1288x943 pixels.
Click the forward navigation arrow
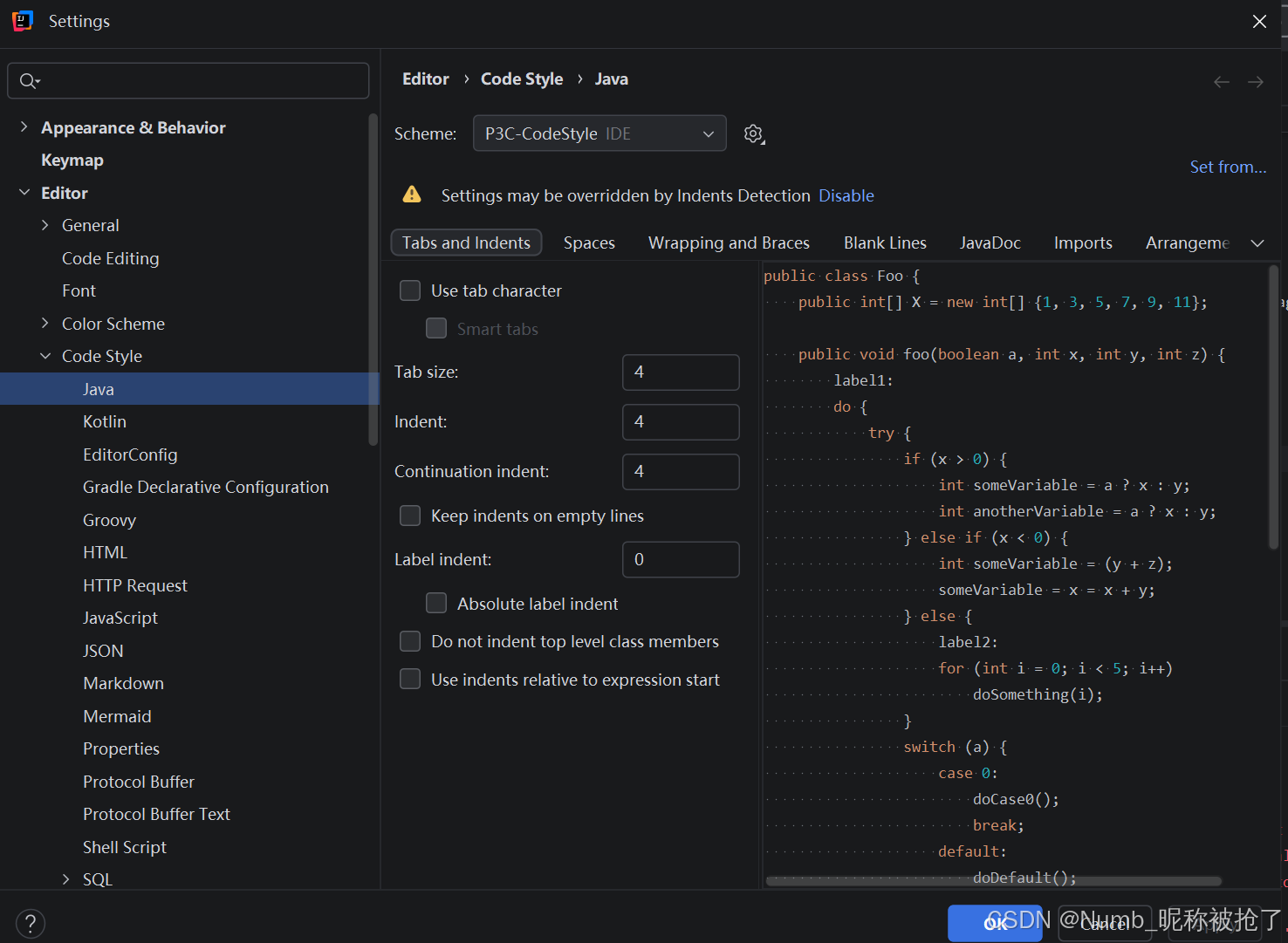[1256, 82]
